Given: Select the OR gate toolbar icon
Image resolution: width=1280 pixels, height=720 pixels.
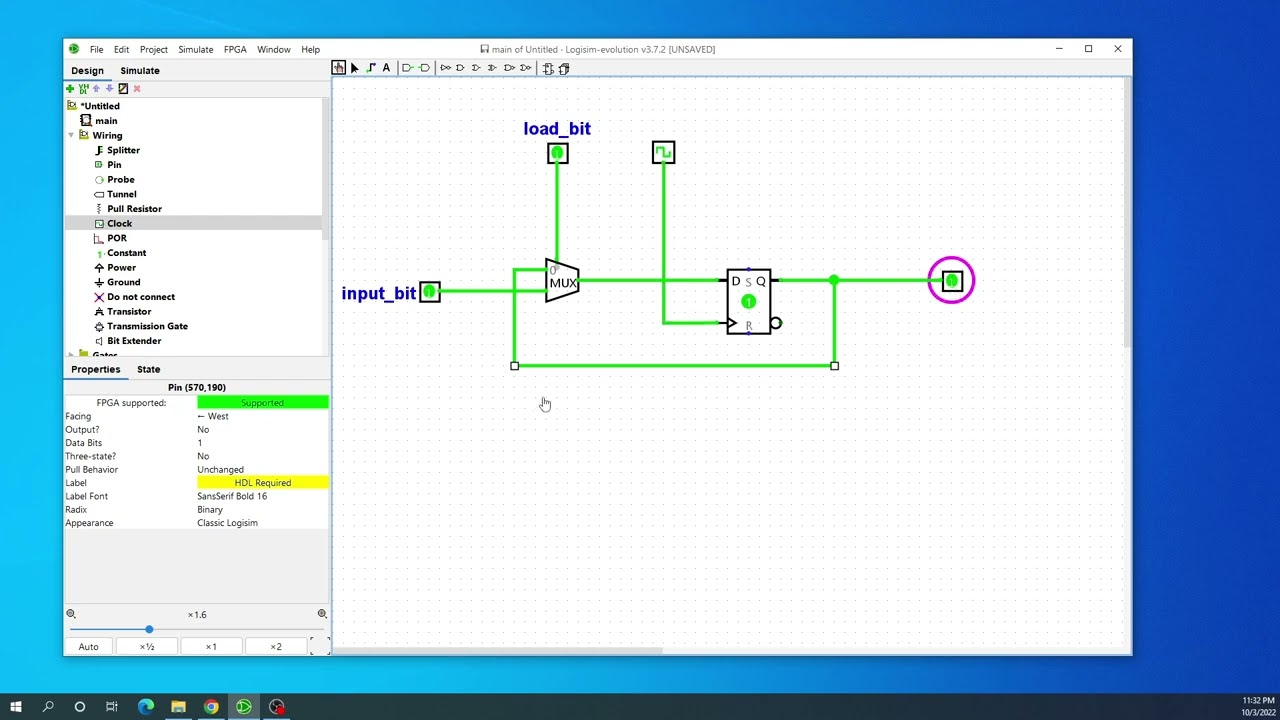Looking at the screenshot, I should click(x=476, y=68).
